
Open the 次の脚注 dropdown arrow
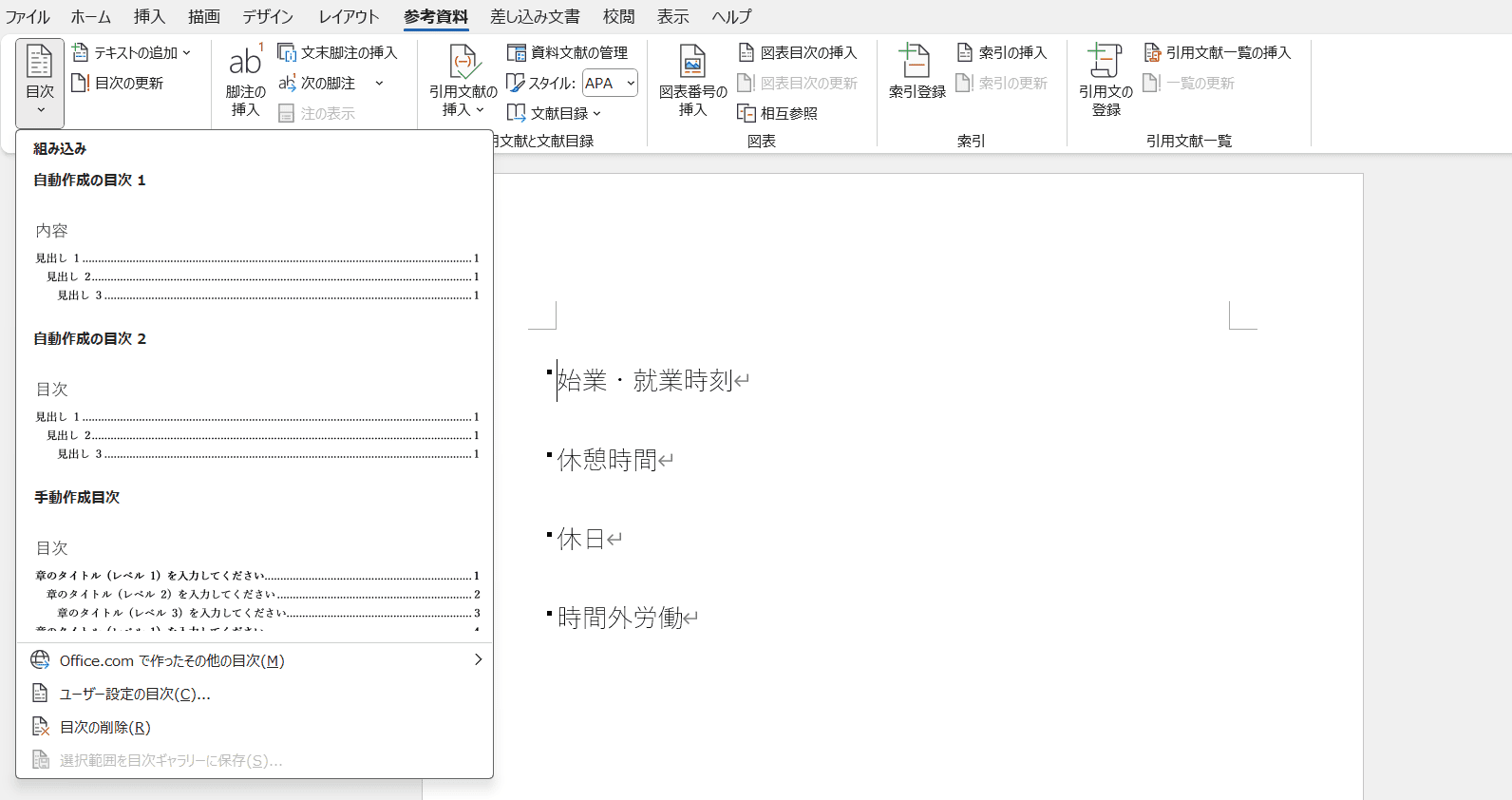[379, 84]
